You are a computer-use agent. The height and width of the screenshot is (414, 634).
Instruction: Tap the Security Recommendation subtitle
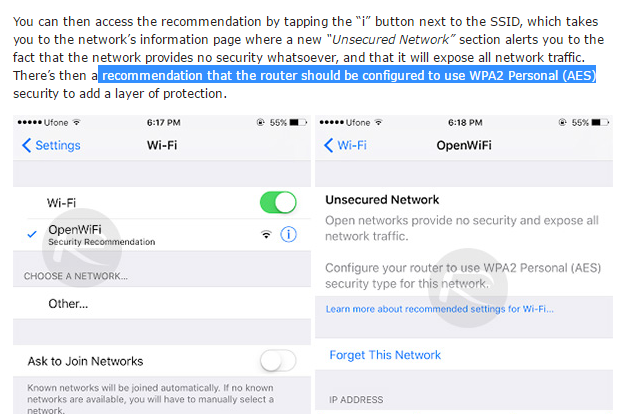pyautogui.click(x=101, y=242)
